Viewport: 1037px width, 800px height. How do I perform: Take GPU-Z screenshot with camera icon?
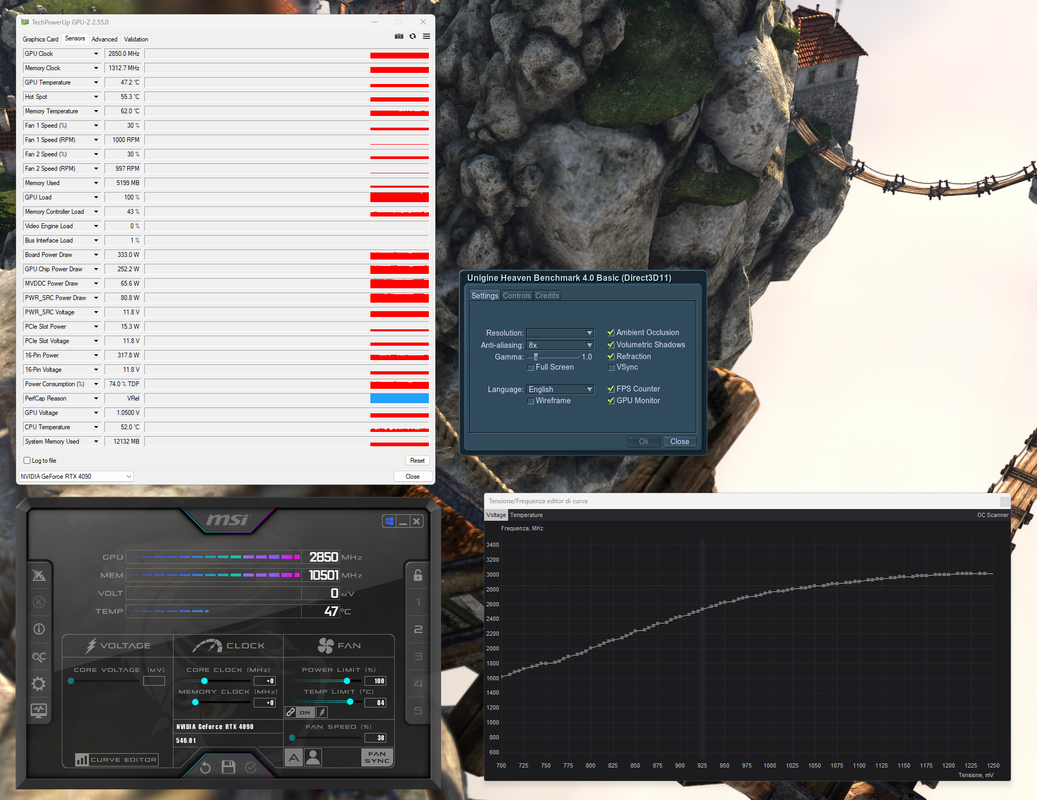tap(399, 36)
